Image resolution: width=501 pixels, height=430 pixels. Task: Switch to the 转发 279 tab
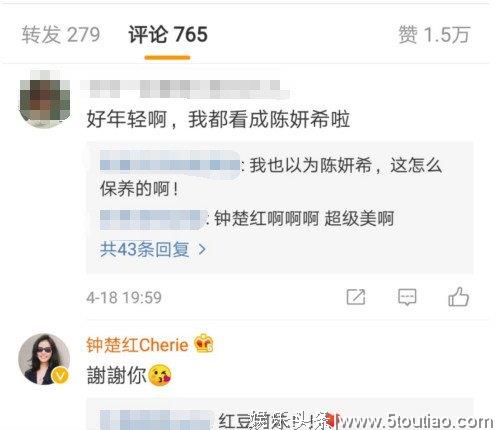(x=61, y=34)
